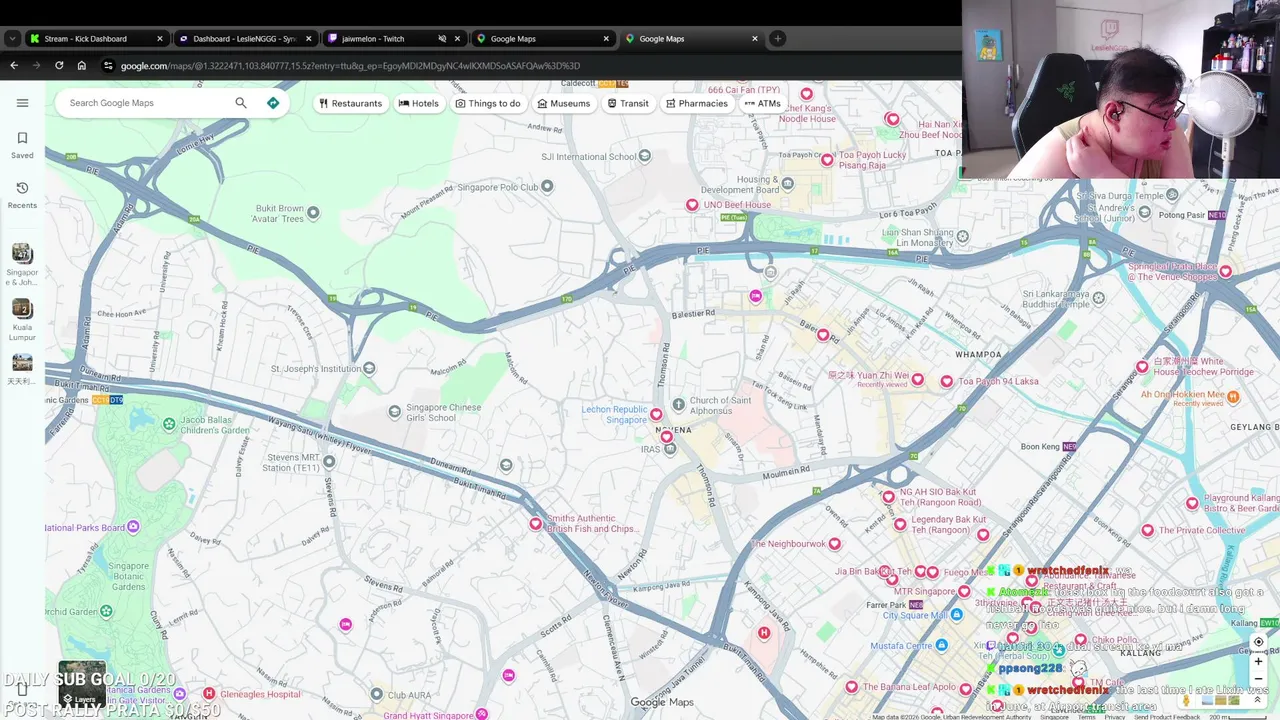Select White House Teochew Porridge pin
1280x720 pixels.
pyautogui.click(x=1142, y=367)
